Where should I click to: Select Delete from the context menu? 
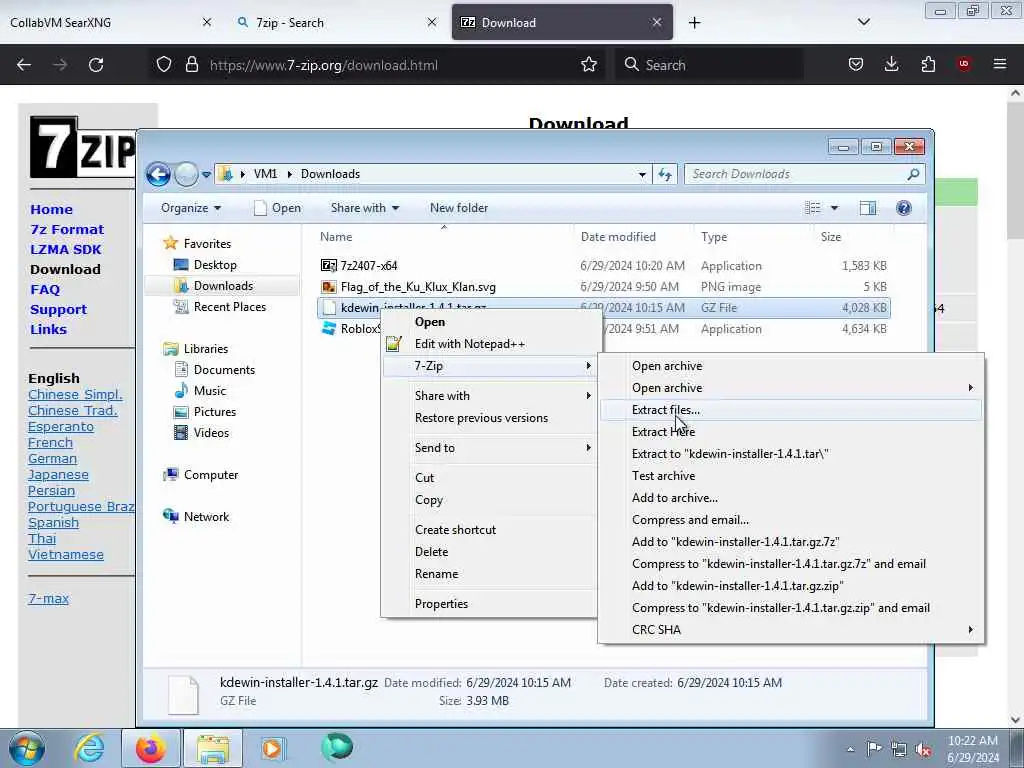(489, 552)
